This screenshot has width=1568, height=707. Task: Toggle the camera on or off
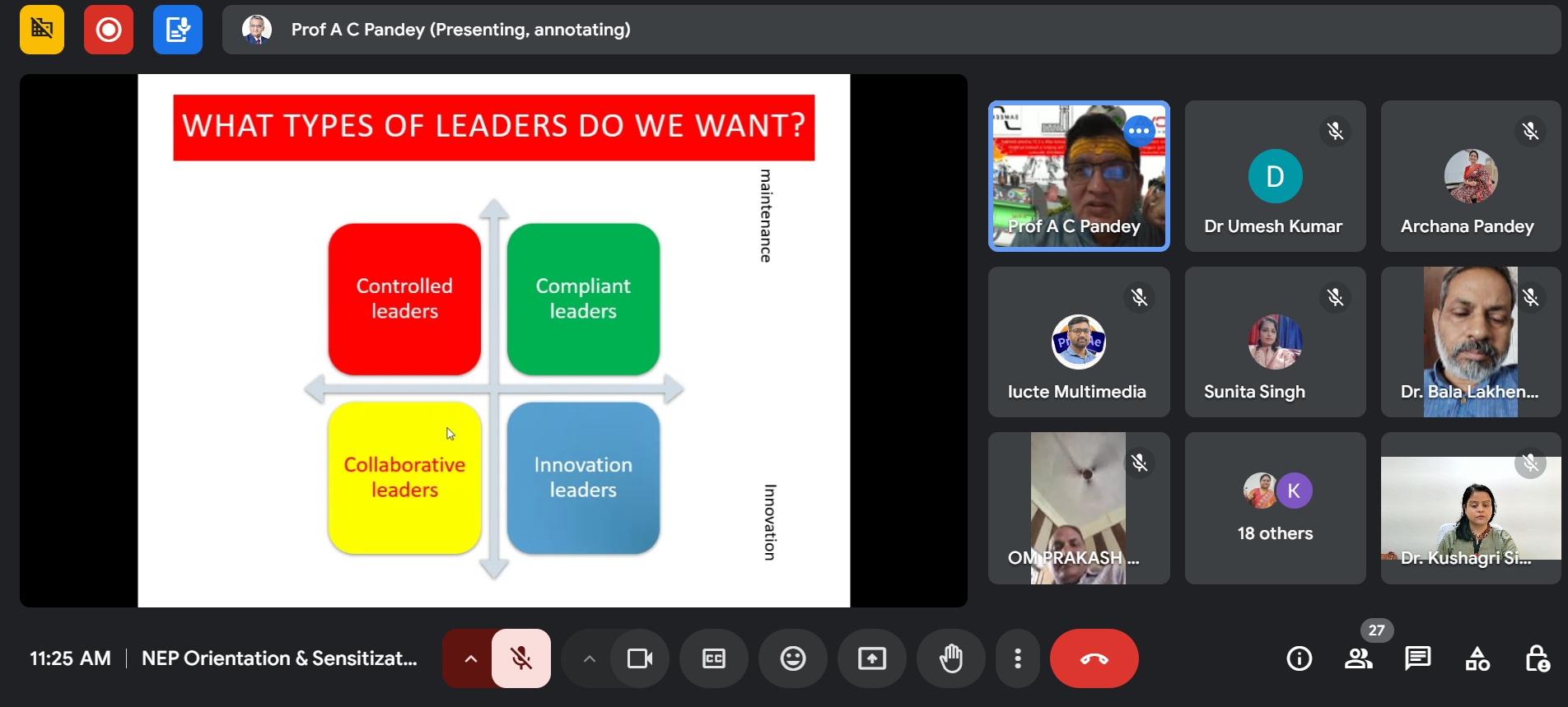639,658
